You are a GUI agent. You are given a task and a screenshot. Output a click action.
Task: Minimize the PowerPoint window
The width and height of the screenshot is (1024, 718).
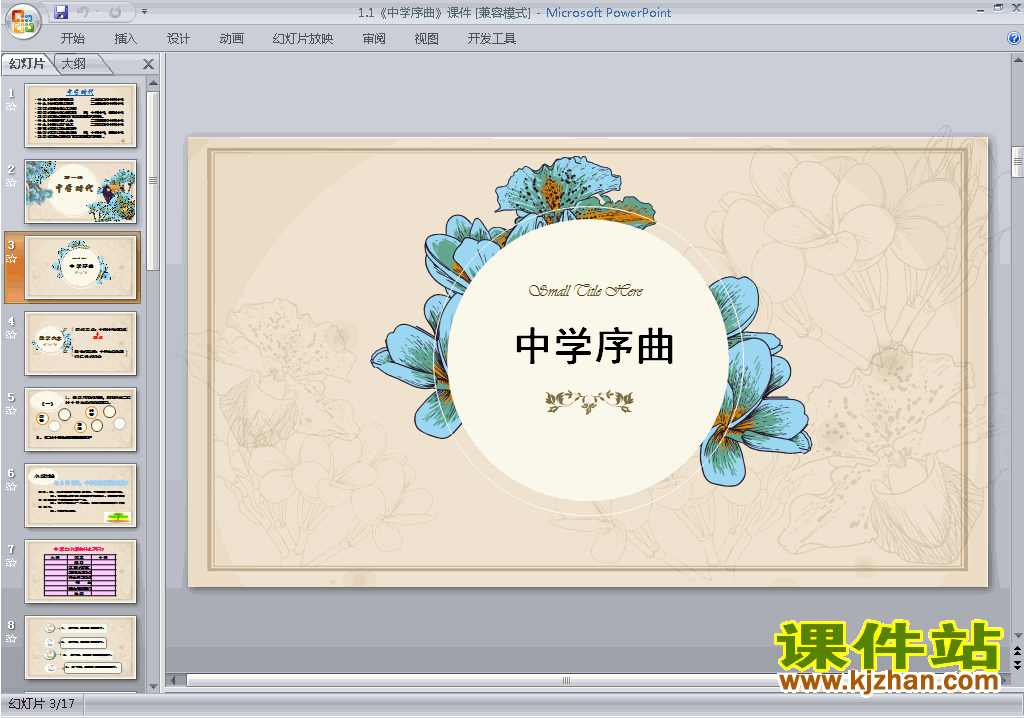(x=980, y=10)
